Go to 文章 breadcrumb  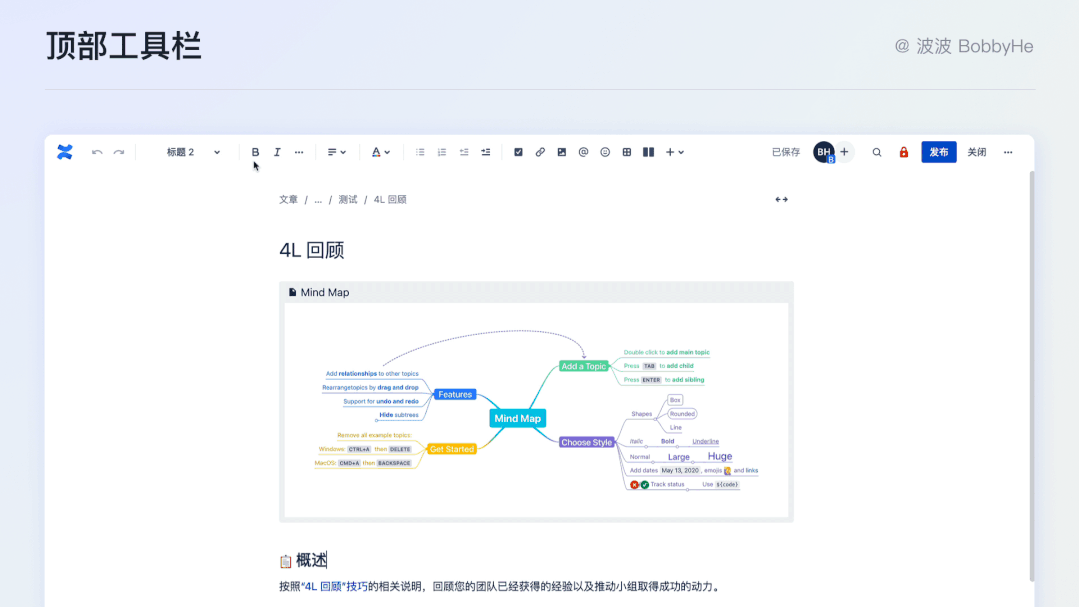pos(288,200)
